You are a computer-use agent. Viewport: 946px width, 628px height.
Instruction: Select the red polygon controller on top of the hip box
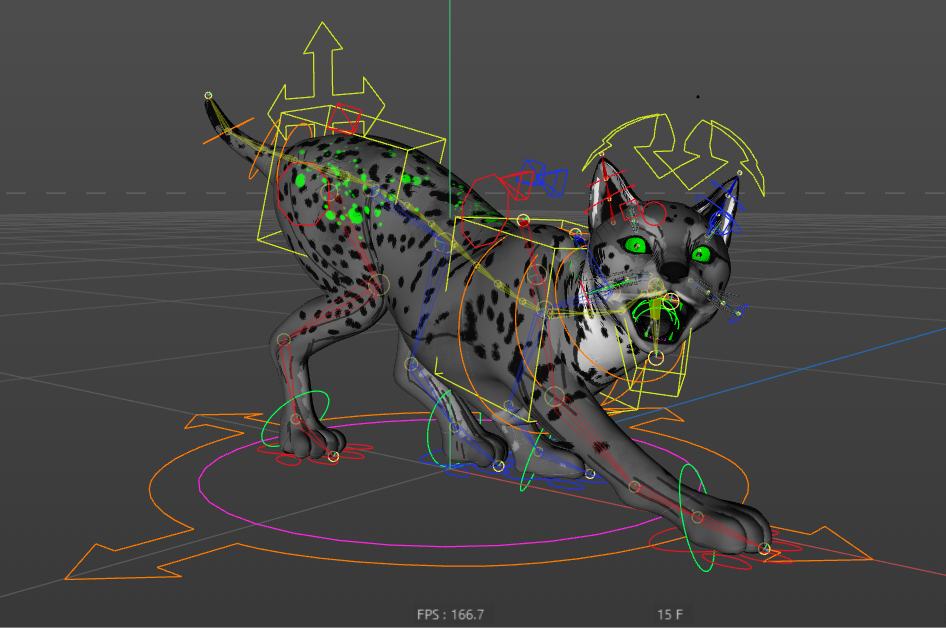[344, 118]
